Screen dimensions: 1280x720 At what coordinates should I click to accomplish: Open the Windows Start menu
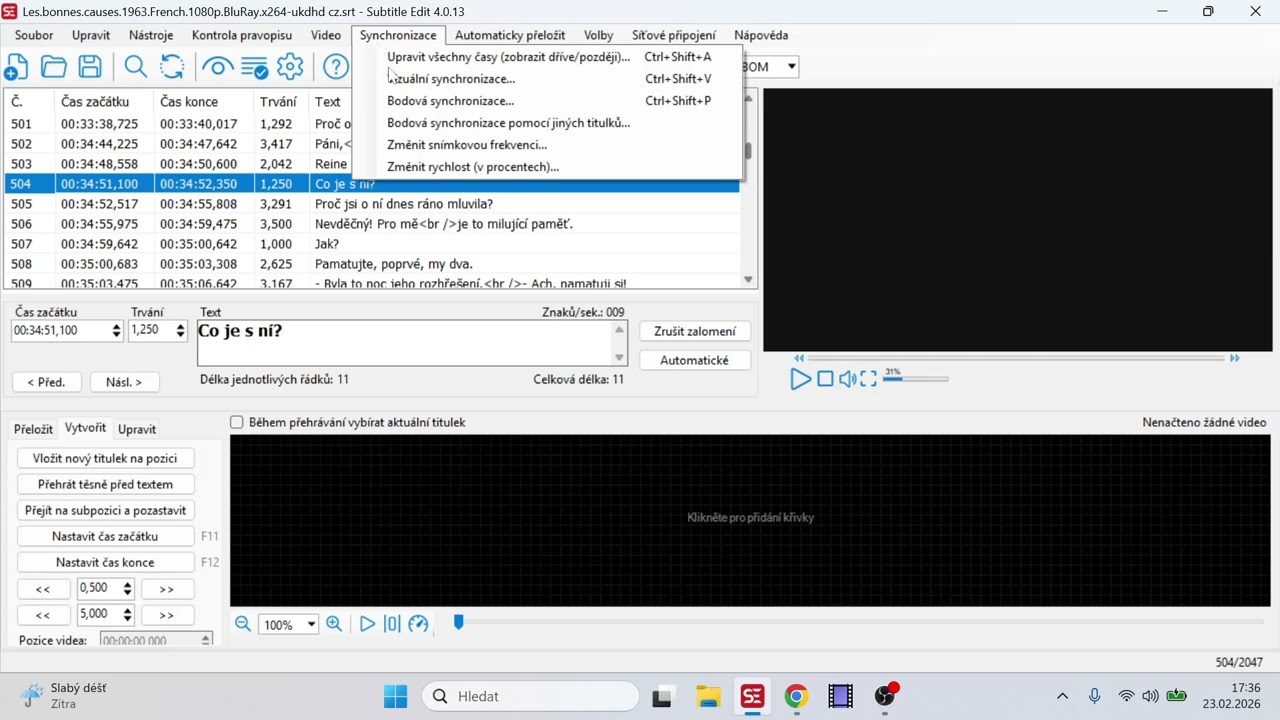(x=395, y=696)
